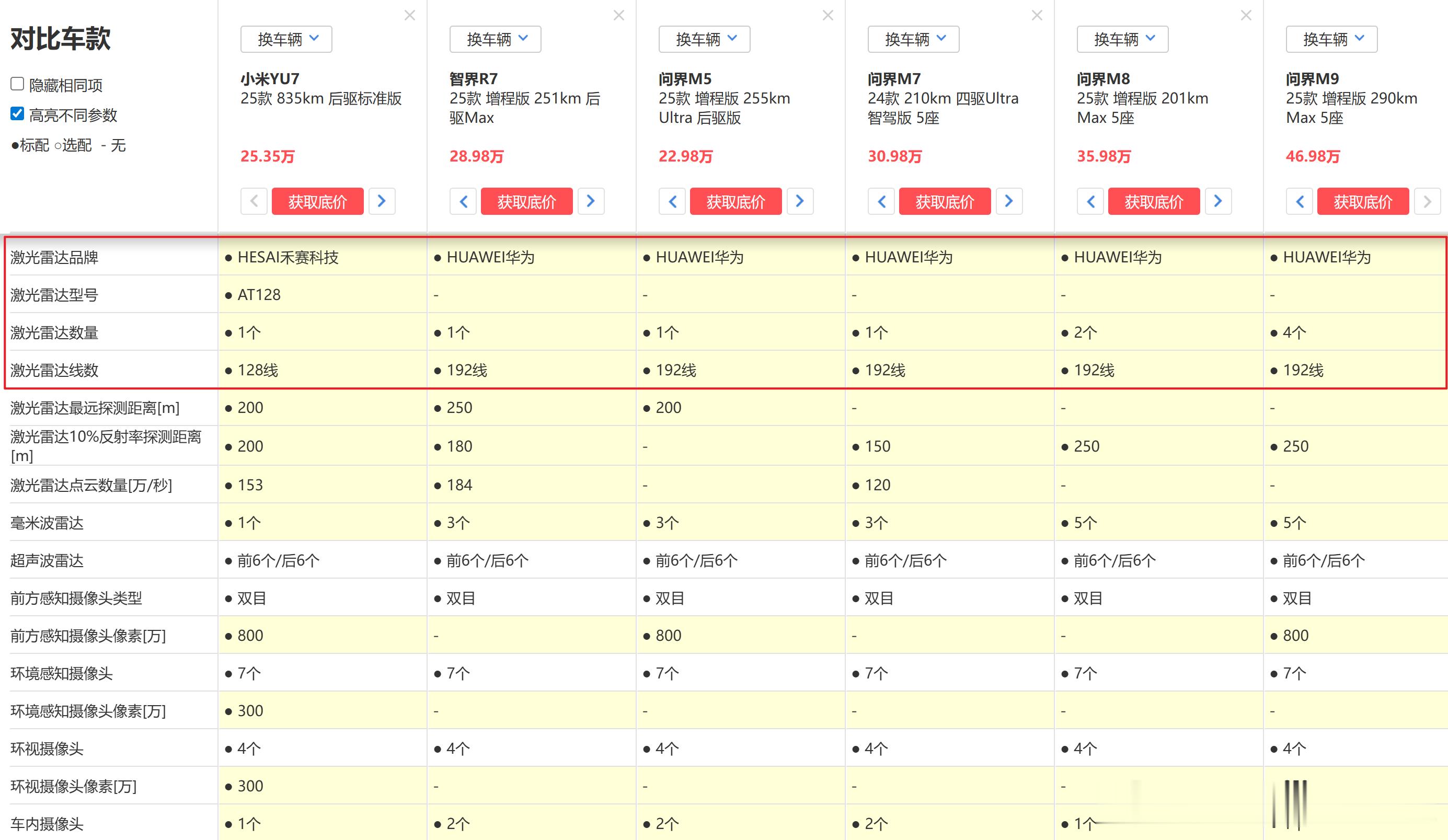Move 问界M5 column right with arrow
Viewport: 1448px width, 840px height.
point(800,201)
